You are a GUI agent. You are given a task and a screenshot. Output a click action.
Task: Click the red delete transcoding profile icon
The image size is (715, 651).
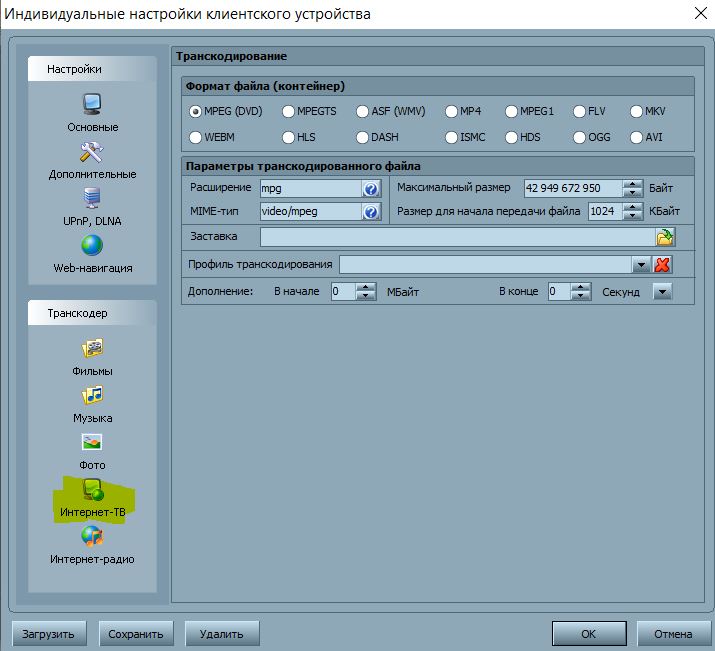[662, 265]
